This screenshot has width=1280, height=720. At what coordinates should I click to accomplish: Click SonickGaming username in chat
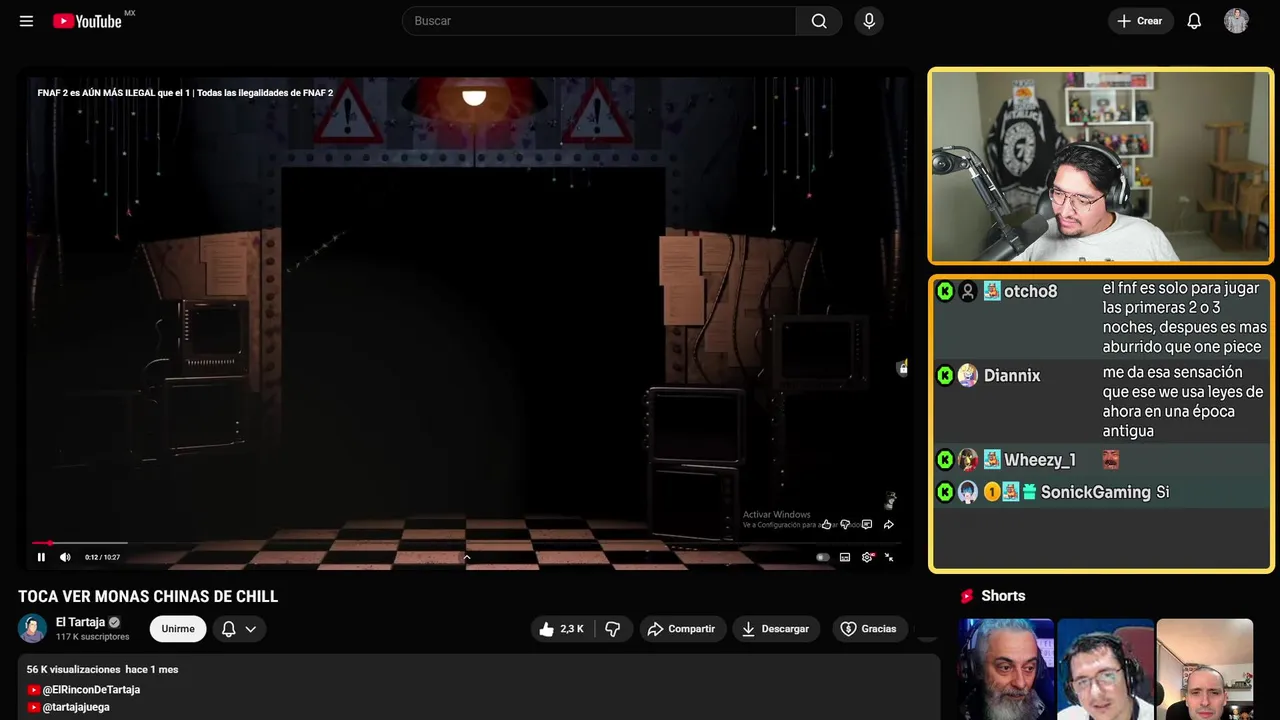click(x=1096, y=492)
